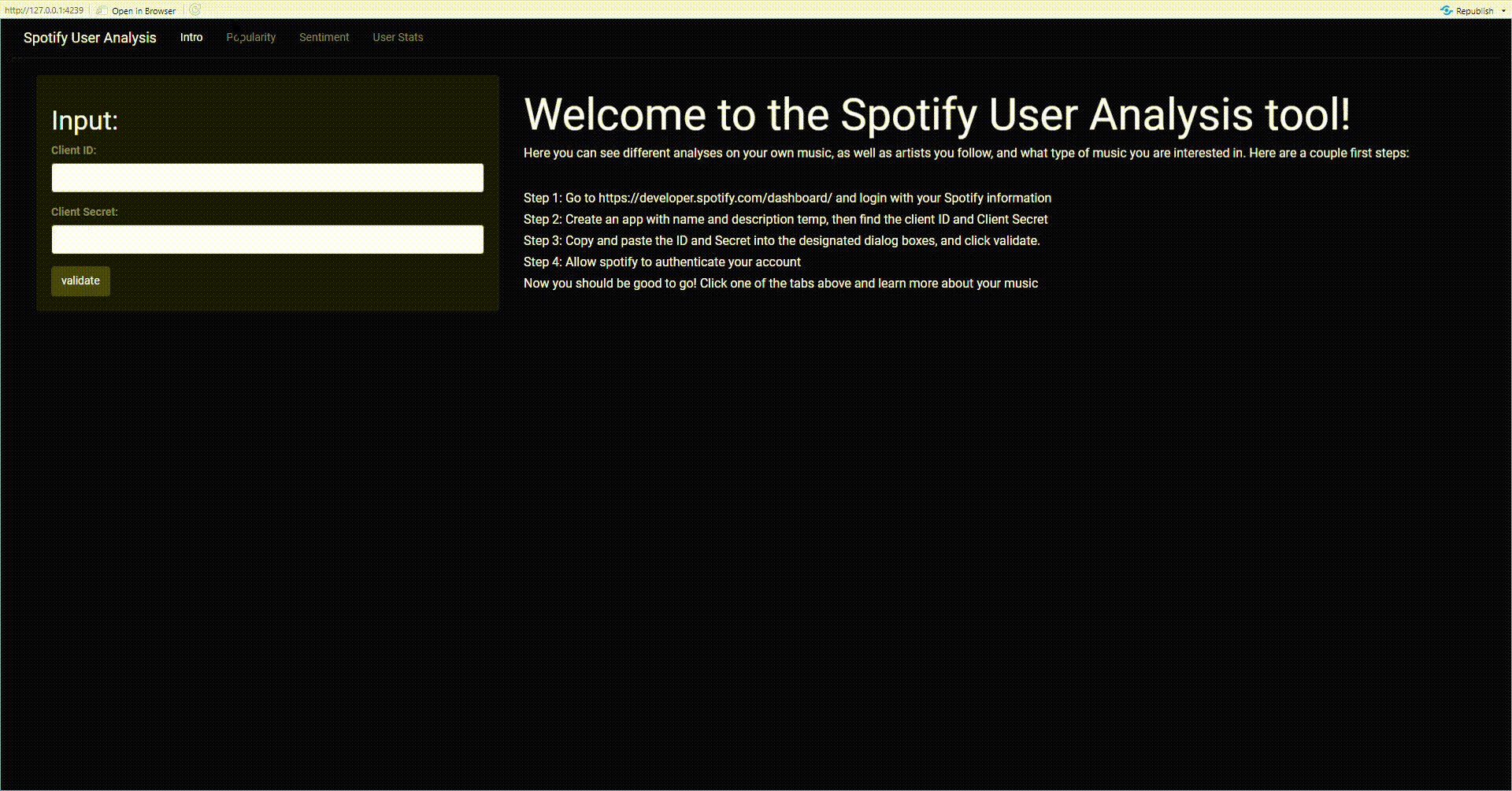Image resolution: width=1512 pixels, height=791 pixels.
Task: Expand the Republish dropdown arrow
Action: pos(1504,11)
